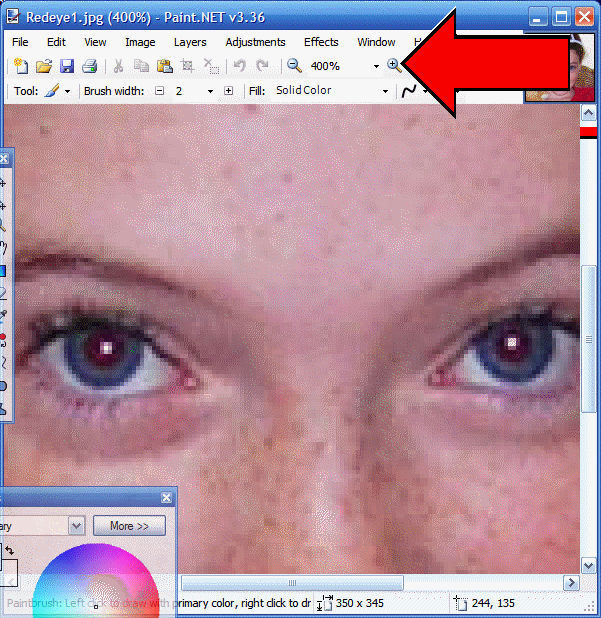Expand the Fill Solid Color dropdown
Screen dimensions: 601x618
[385, 92]
